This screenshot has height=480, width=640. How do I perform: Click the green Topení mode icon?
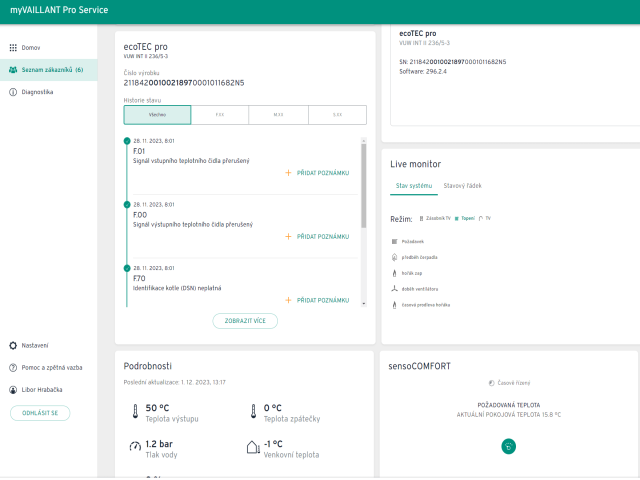pyautogui.click(x=457, y=218)
